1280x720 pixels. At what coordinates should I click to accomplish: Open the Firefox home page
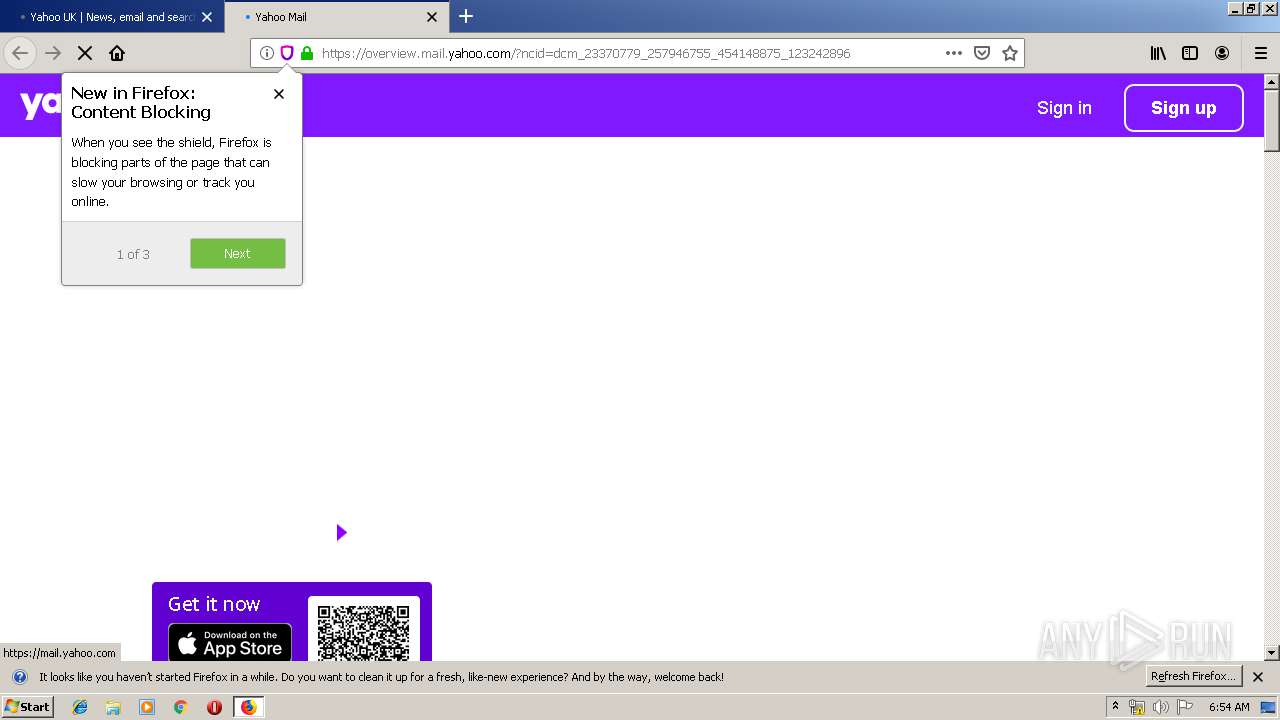click(117, 53)
